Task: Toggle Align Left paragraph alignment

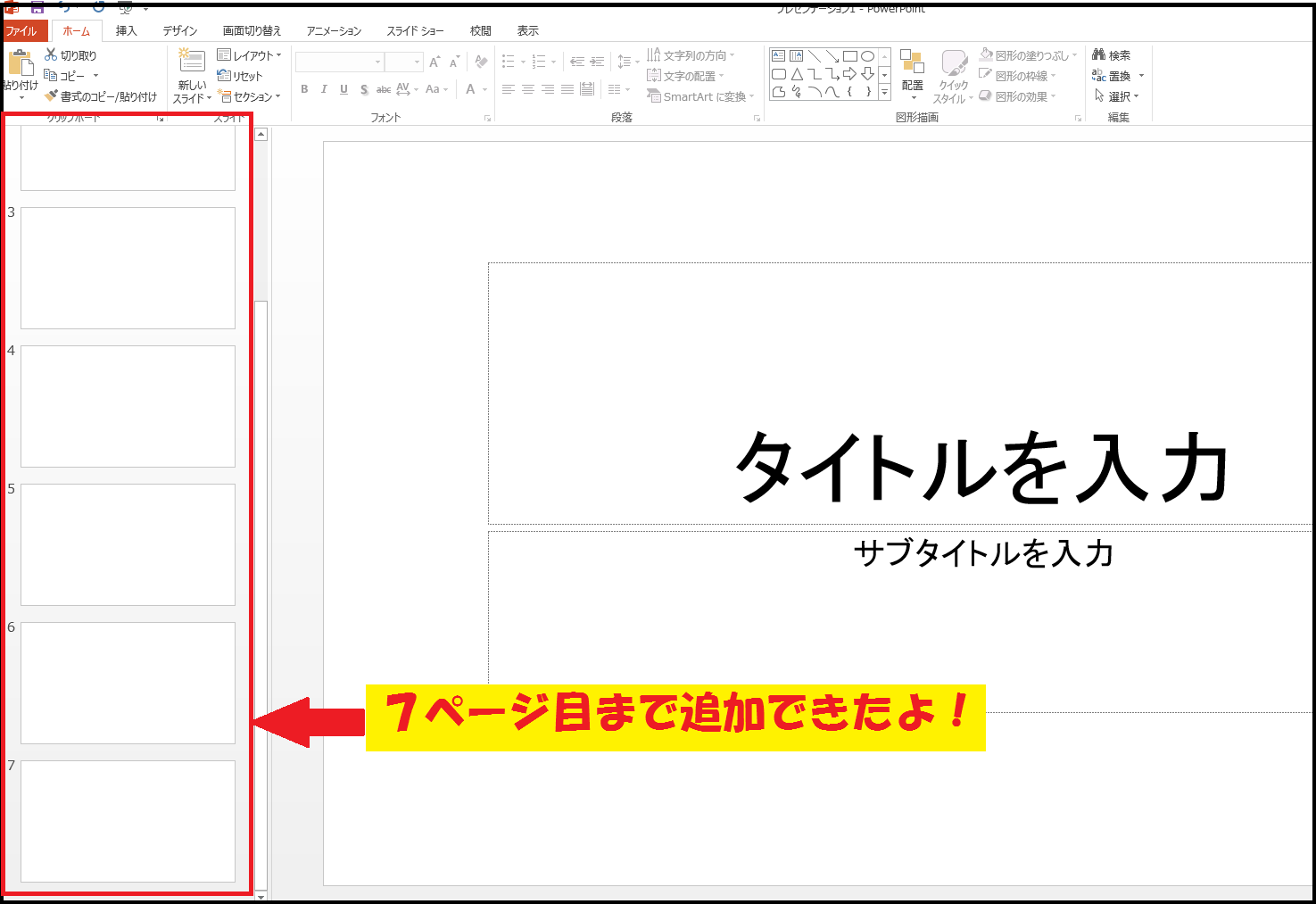Action: (x=509, y=89)
